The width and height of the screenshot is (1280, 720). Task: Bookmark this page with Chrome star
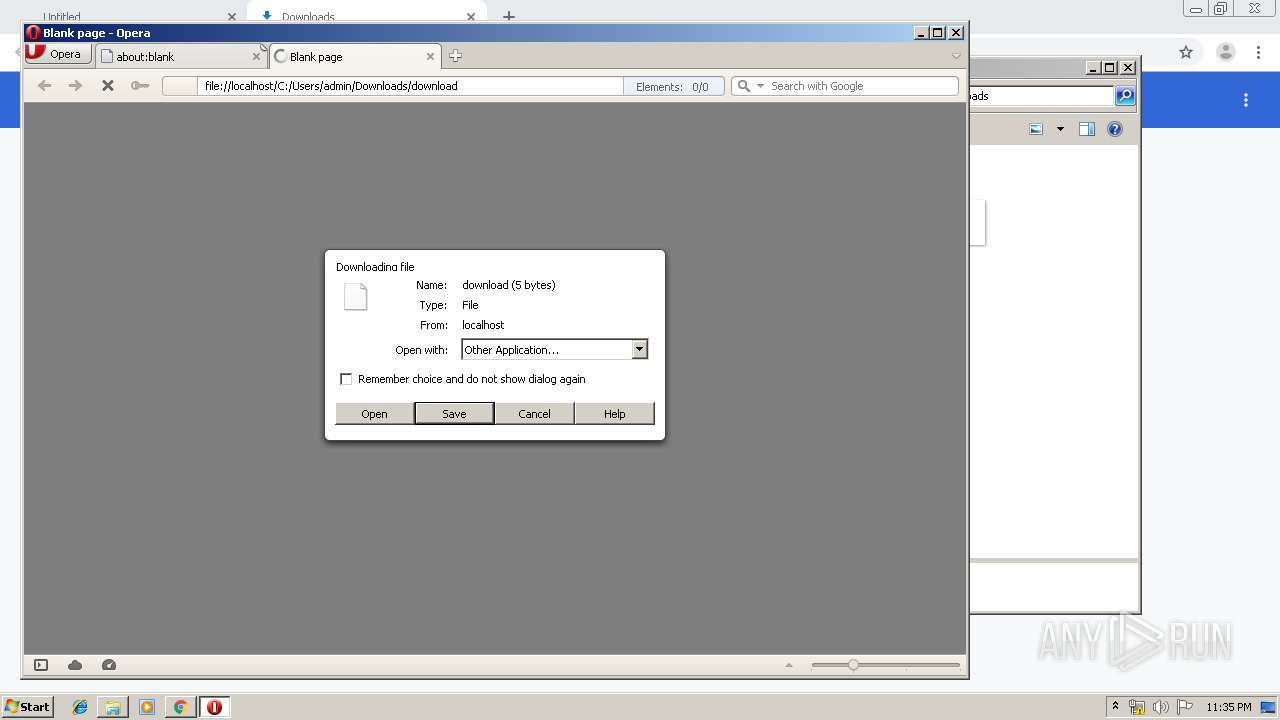1186,52
